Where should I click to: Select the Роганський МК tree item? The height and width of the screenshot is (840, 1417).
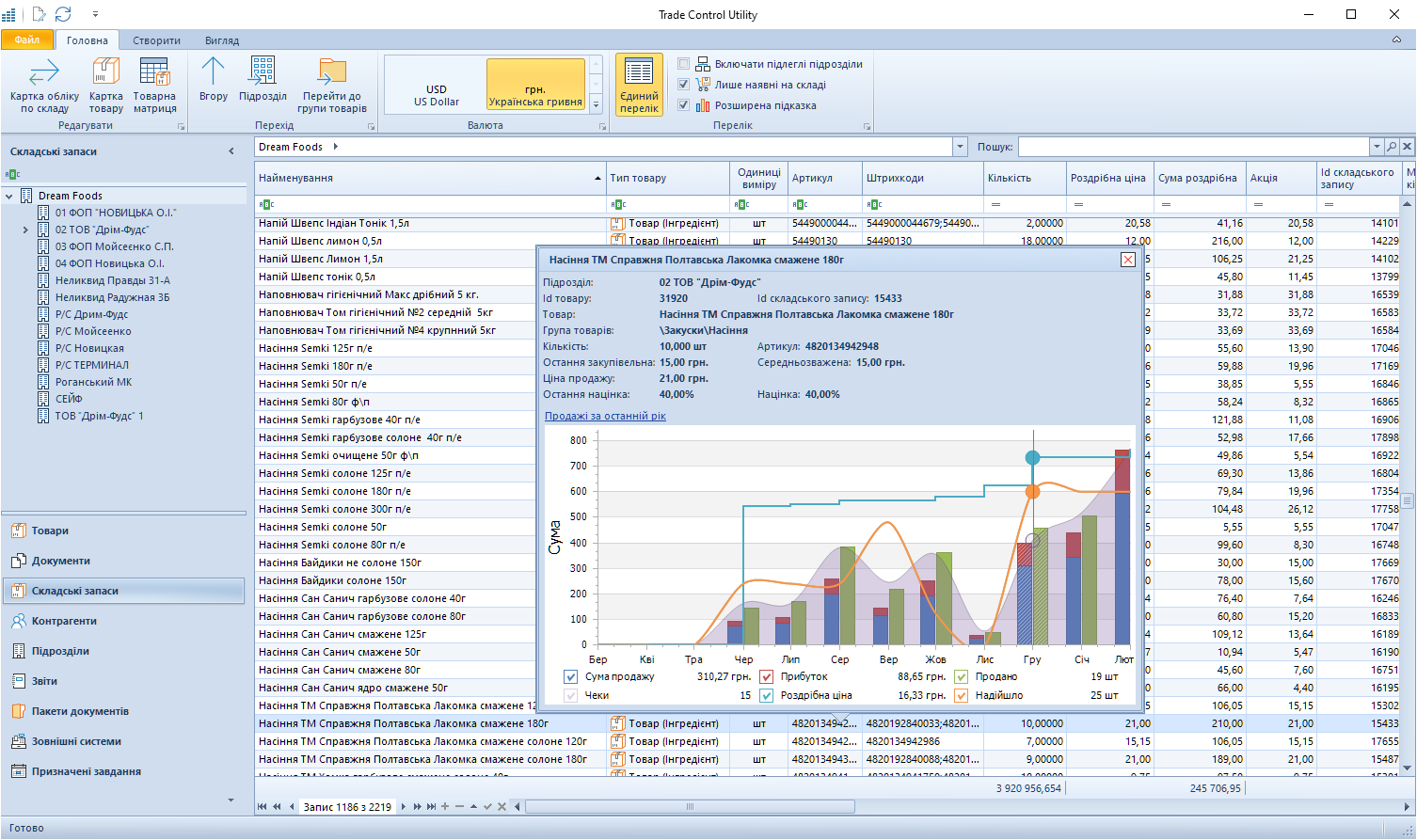tap(93, 382)
